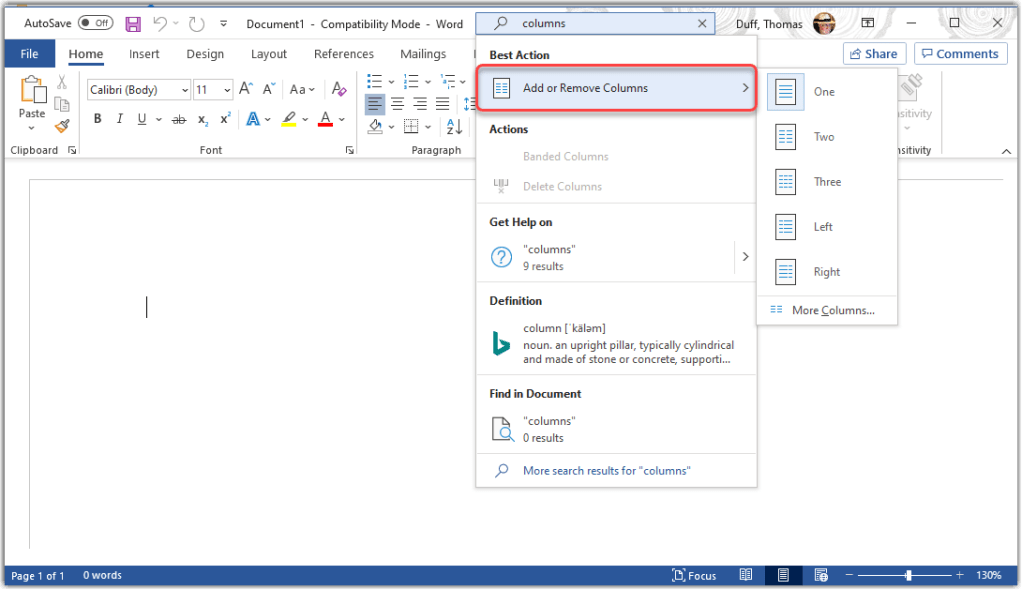Click the zoom slider handle

click(908, 575)
